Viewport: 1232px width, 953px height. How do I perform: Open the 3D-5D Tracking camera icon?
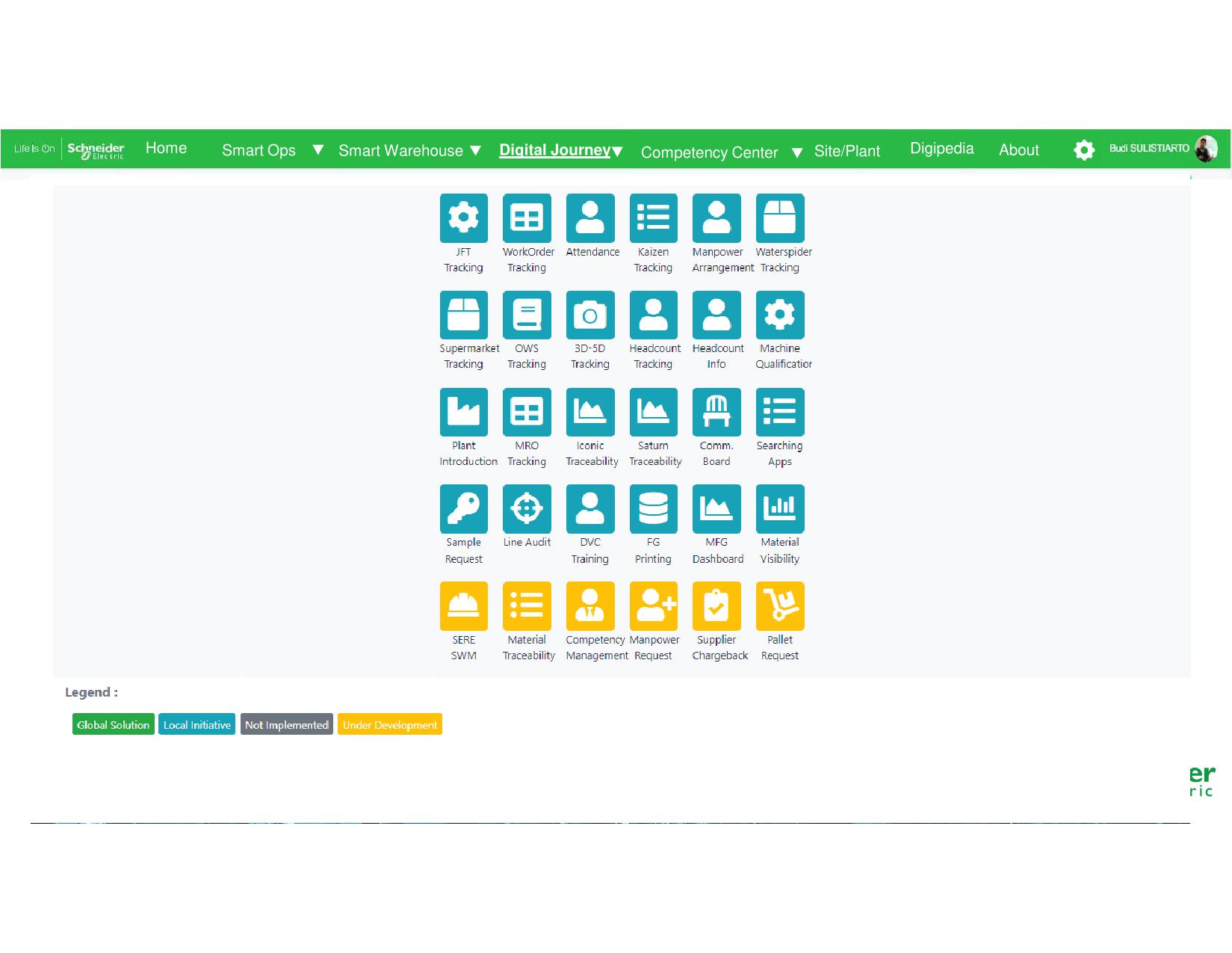(x=590, y=314)
